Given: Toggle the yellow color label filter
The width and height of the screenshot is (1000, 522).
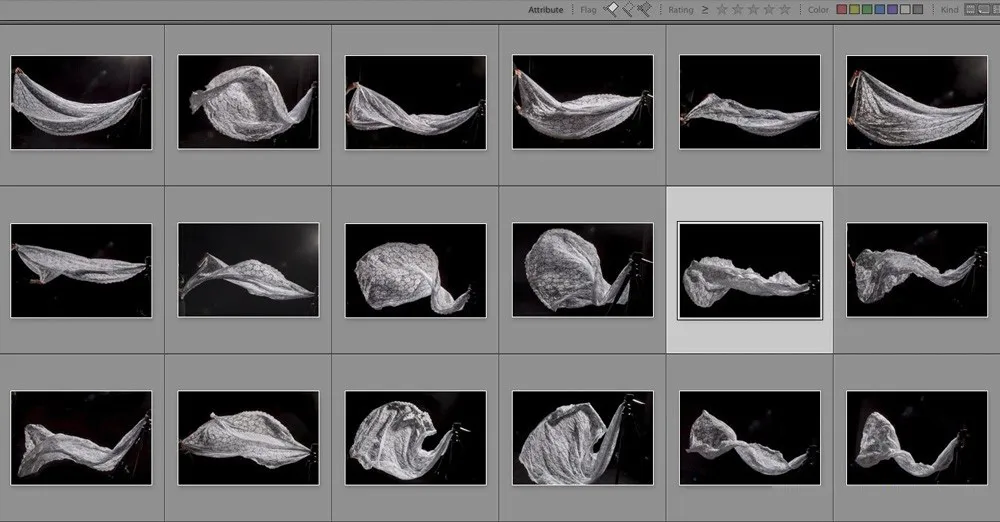Looking at the screenshot, I should pos(855,10).
